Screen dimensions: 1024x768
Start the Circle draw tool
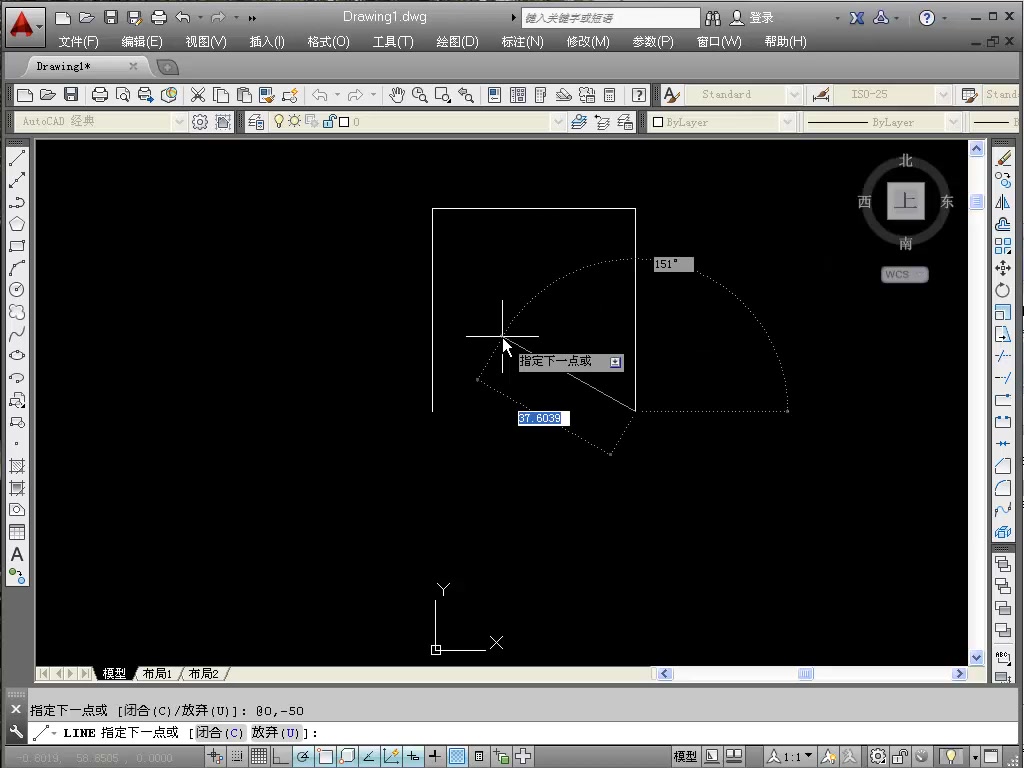click(x=16, y=290)
